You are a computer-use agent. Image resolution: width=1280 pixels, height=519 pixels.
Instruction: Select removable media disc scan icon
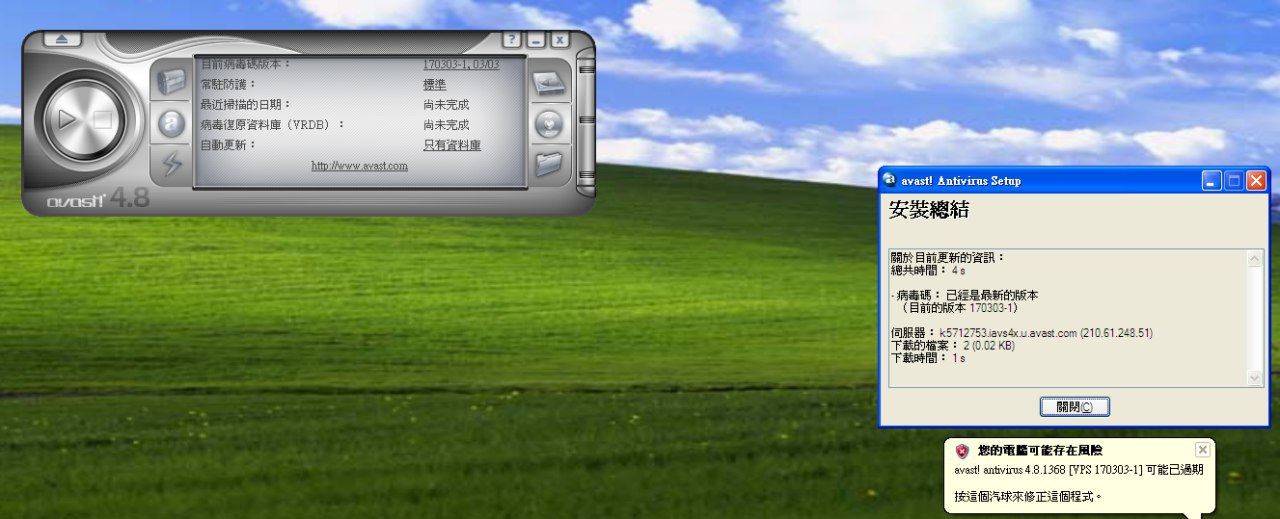coord(549,124)
